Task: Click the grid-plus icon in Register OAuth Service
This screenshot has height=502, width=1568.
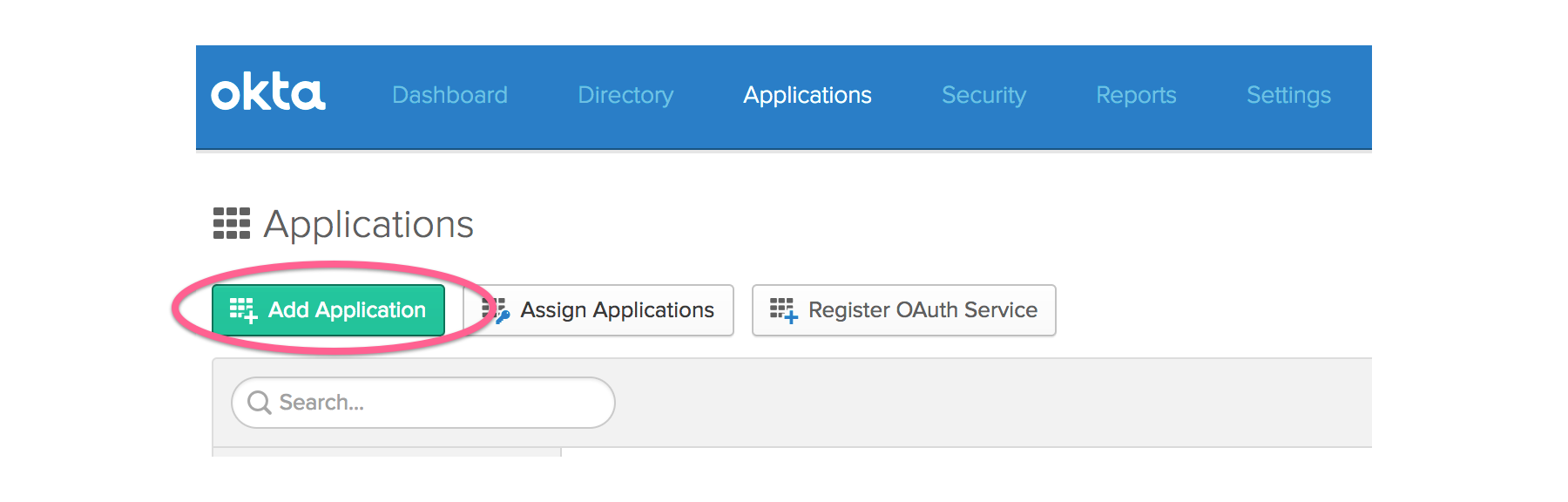Action: [783, 310]
